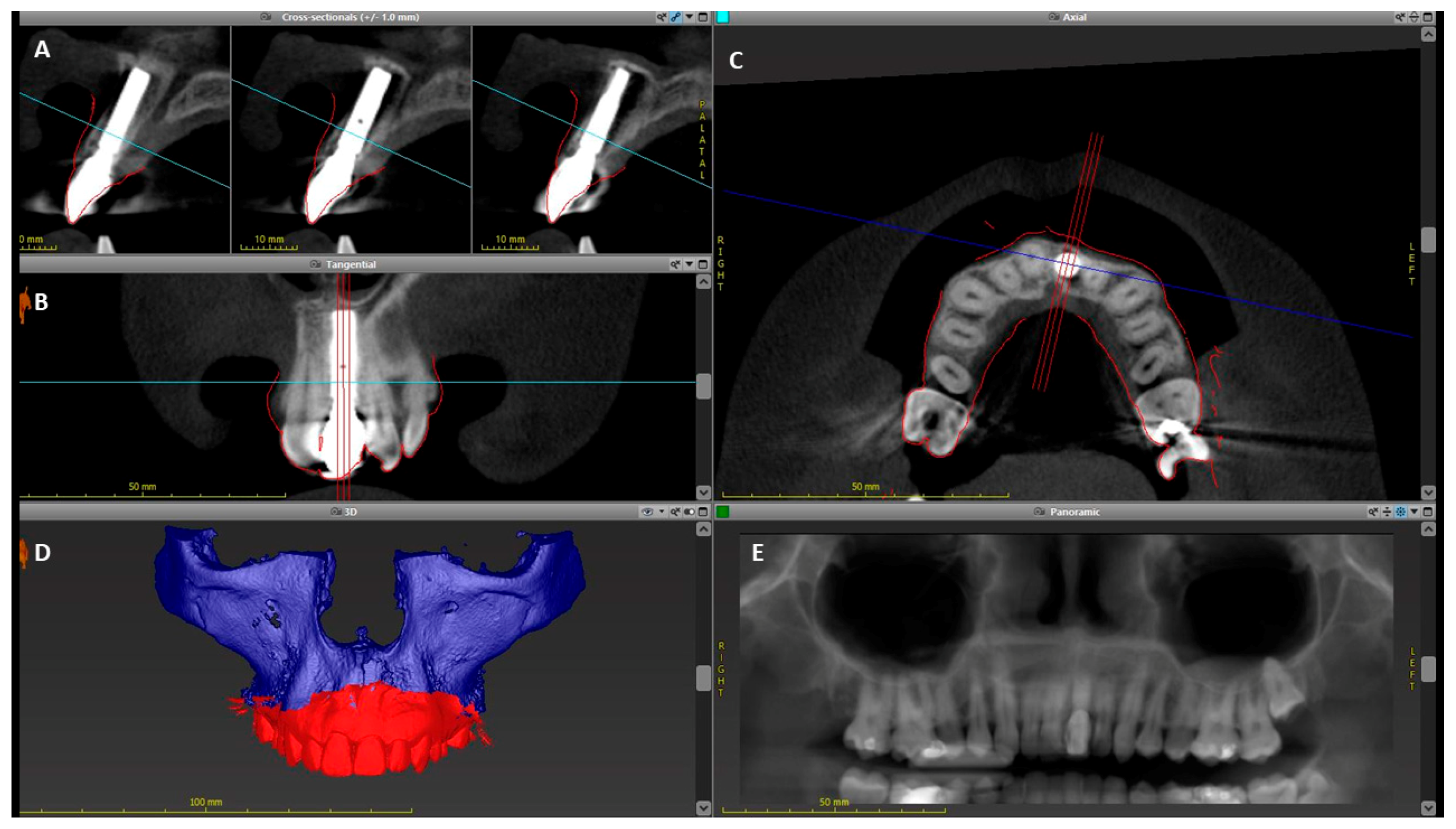Maximize the Tangential panel
The width and height of the screenshot is (1456, 829).
(x=703, y=264)
